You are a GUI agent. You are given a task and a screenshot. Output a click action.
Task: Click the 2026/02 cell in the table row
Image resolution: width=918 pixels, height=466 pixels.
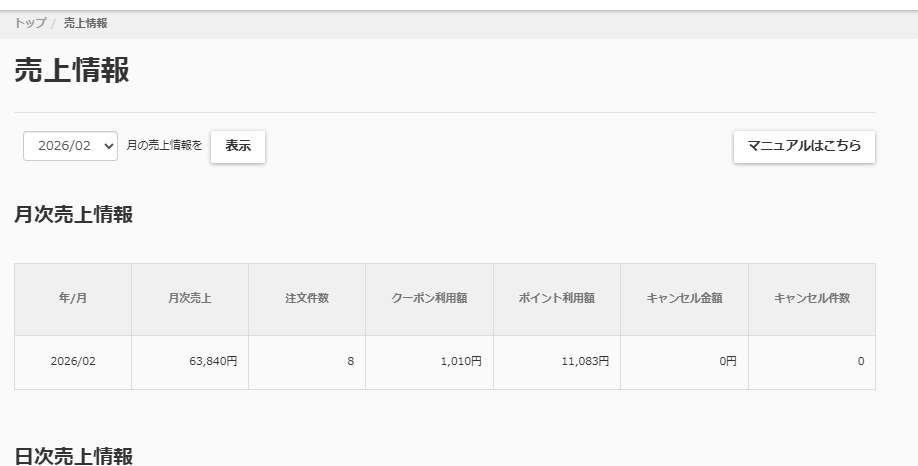(x=73, y=362)
